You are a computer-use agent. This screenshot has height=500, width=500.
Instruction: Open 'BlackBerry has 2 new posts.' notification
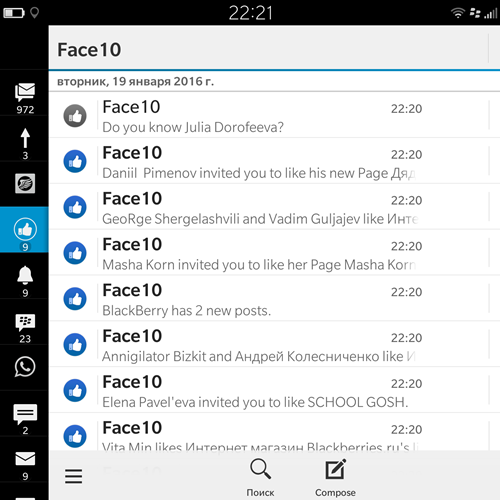point(274,298)
